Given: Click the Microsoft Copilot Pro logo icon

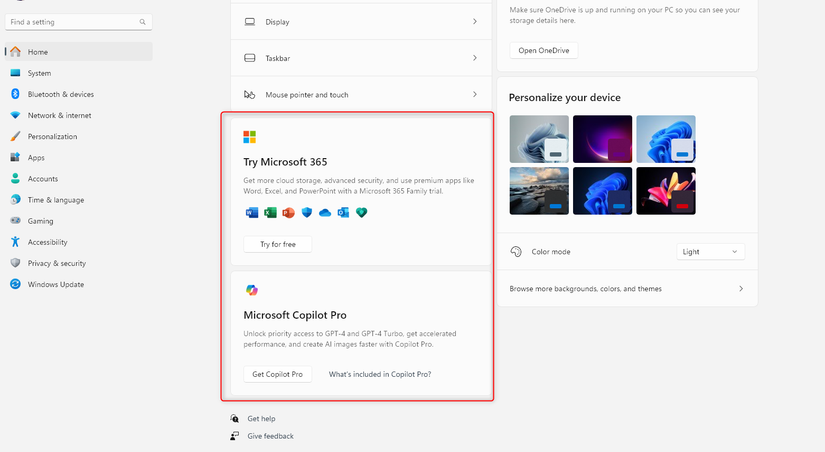Looking at the screenshot, I should [251, 290].
